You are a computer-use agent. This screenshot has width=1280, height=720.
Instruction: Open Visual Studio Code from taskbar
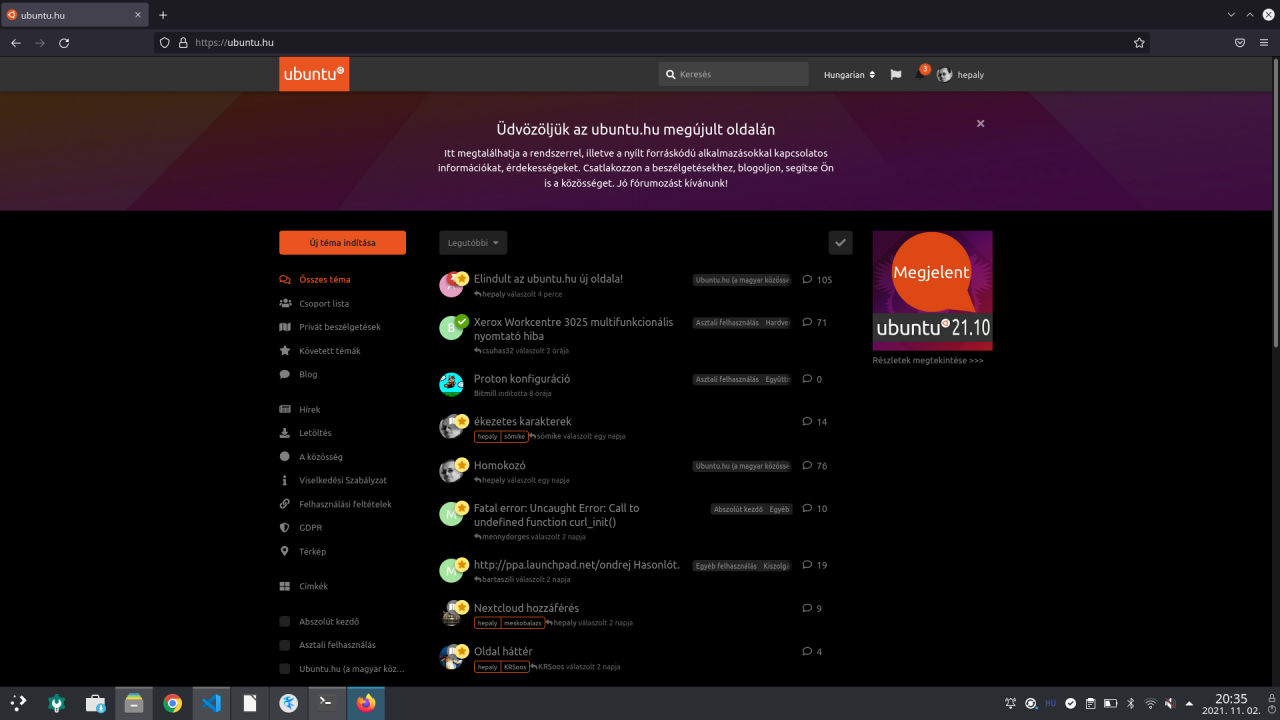click(x=211, y=703)
